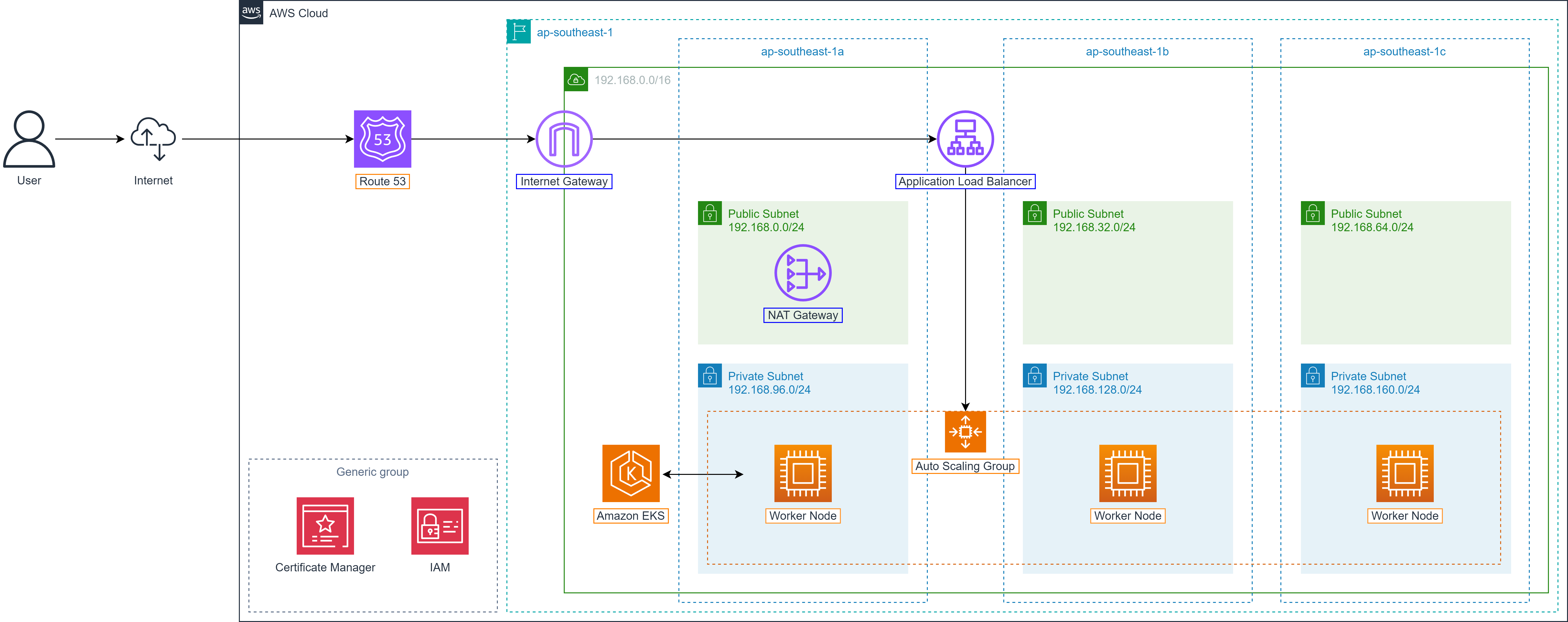The image size is (1568, 622).
Task: Select the IAM badge icon
Action: pyautogui.click(x=440, y=526)
